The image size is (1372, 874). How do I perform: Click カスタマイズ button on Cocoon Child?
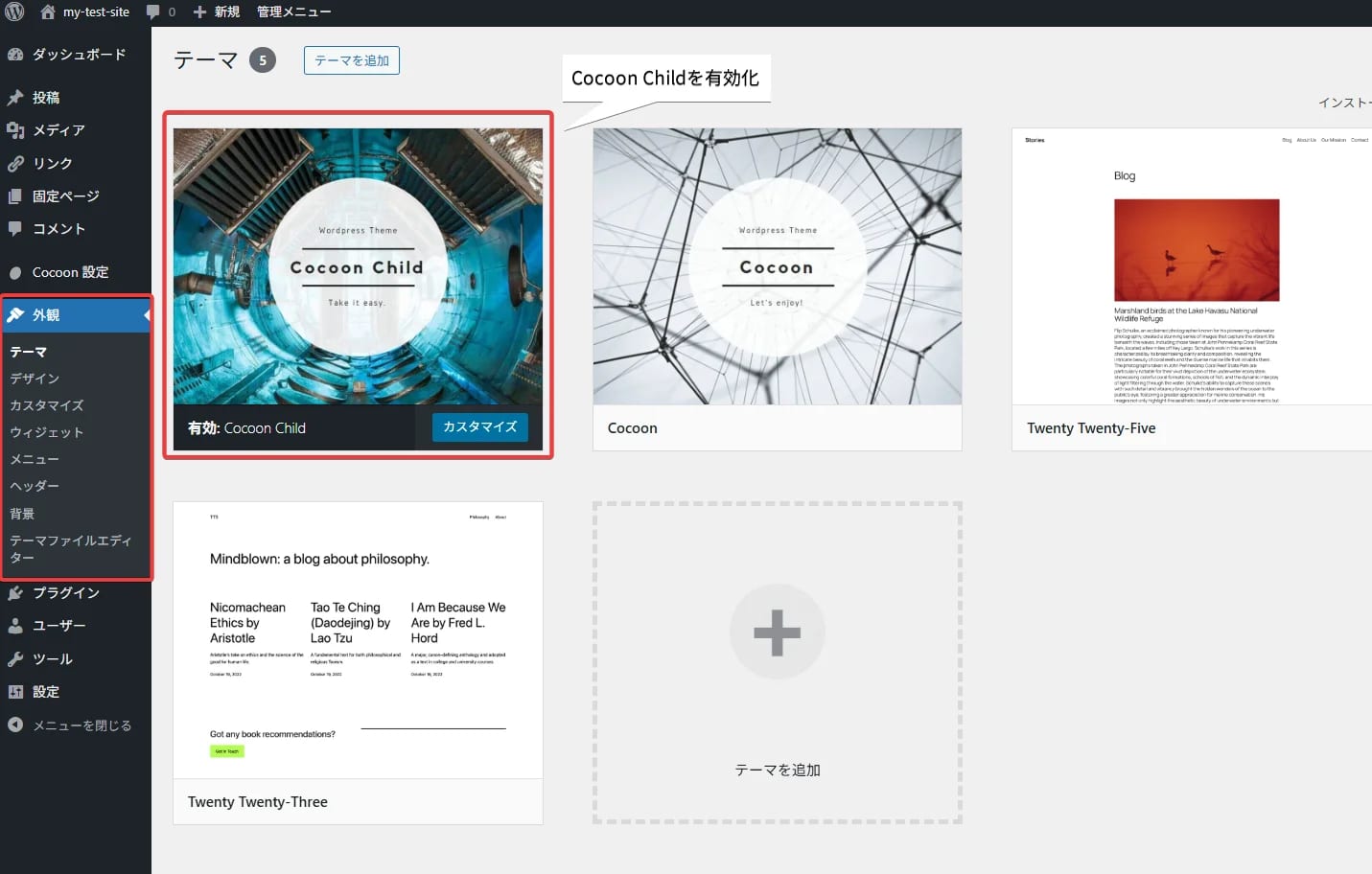479,427
